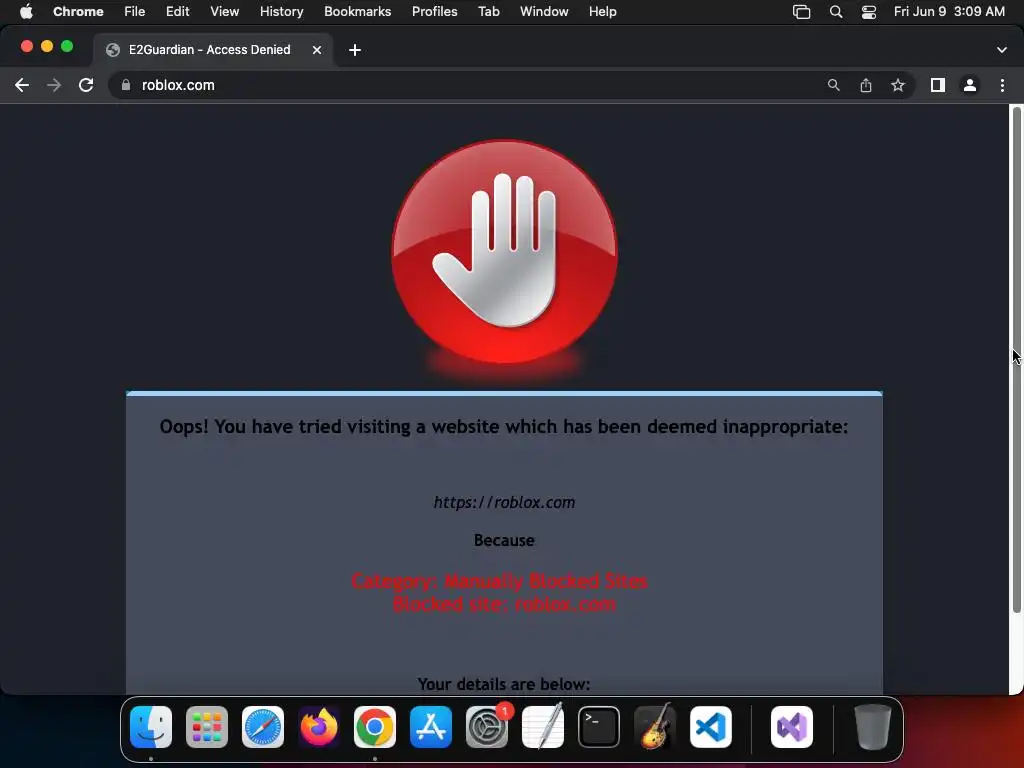
Task: Click the Chrome icon in the Dock
Action: click(375, 727)
